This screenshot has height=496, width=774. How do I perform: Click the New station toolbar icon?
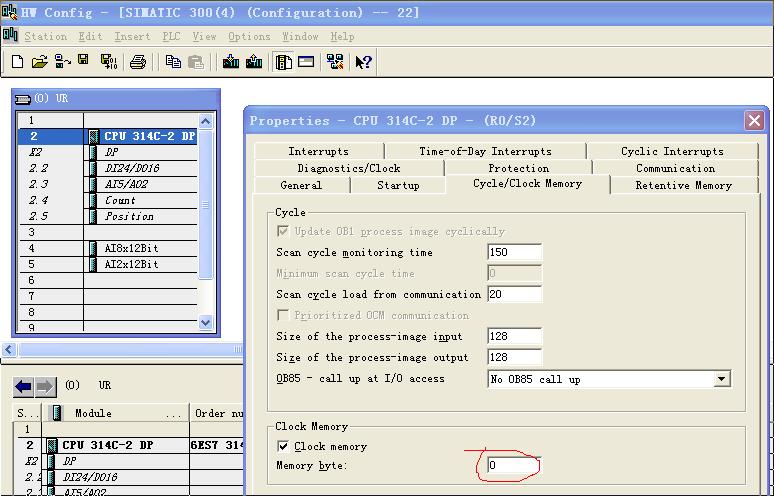pyautogui.click(x=17, y=62)
